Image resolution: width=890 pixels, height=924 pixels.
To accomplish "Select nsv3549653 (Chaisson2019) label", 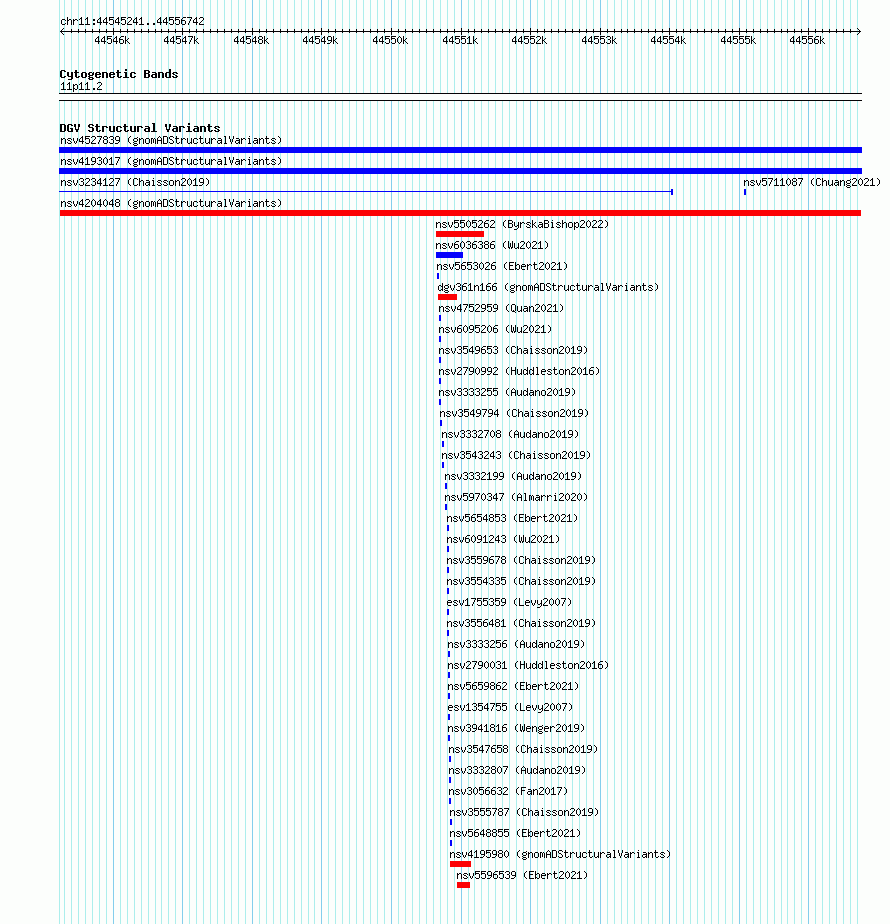I will (513, 351).
